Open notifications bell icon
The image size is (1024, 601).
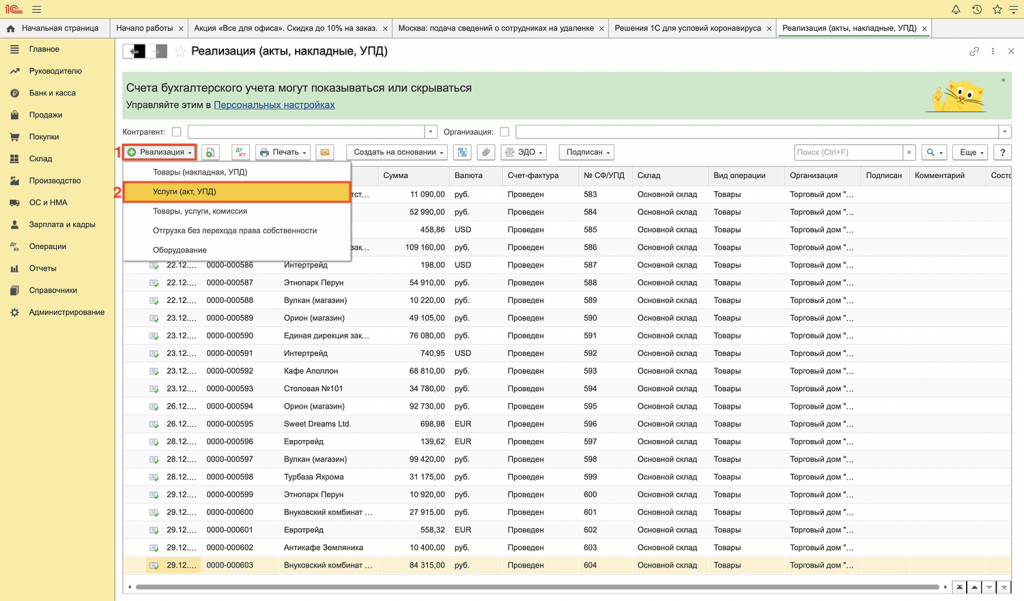[956, 9]
